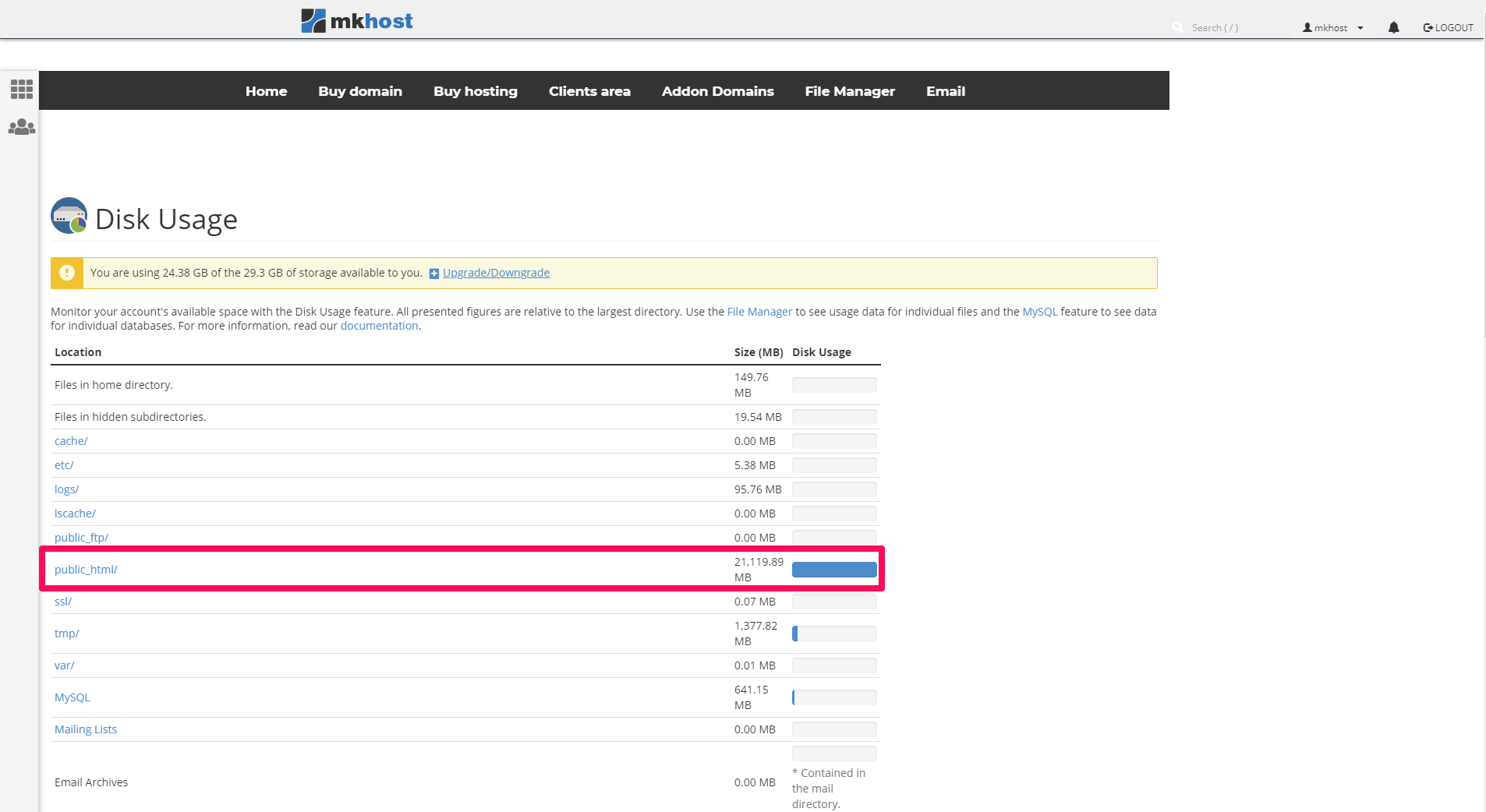Open the cache/ directory link
The height and width of the screenshot is (812, 1486).
(x=71, y=441)
